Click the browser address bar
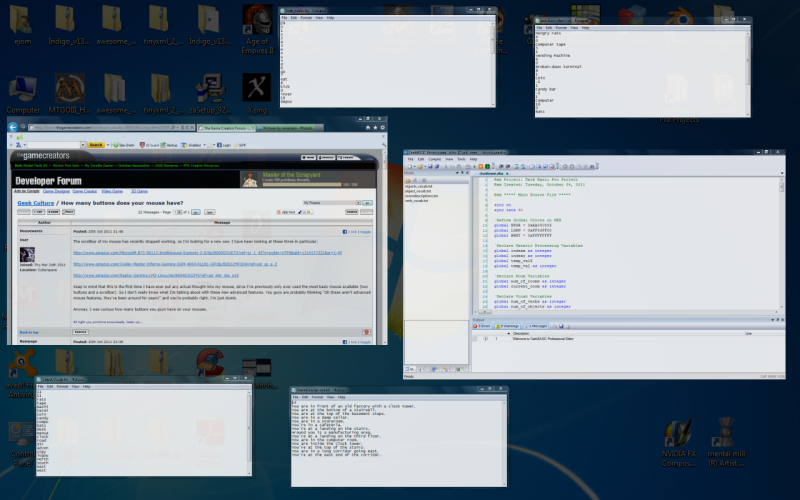Screen dimensions: 800x500 click(112, 128)
